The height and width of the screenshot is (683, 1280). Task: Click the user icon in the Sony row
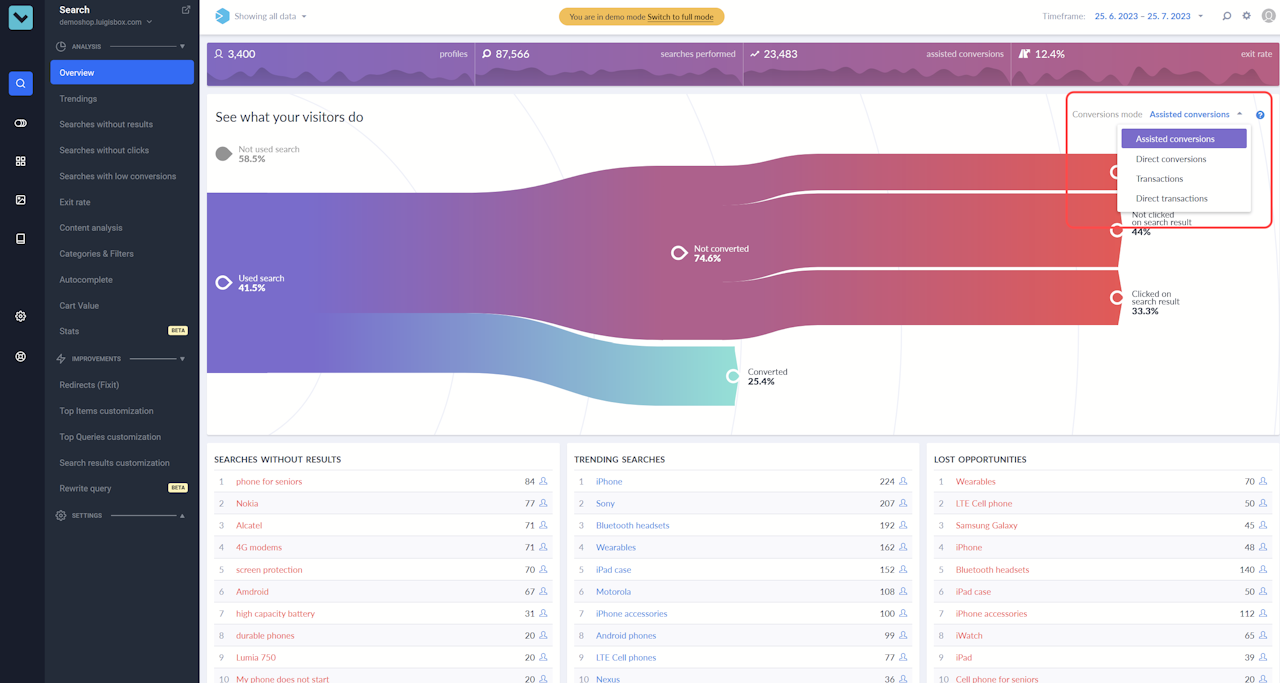[903, 503]
